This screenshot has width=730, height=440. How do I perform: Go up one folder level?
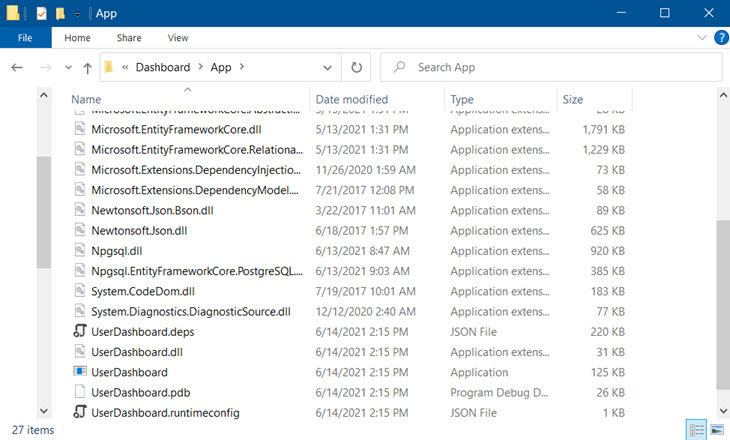click(88, 68)
